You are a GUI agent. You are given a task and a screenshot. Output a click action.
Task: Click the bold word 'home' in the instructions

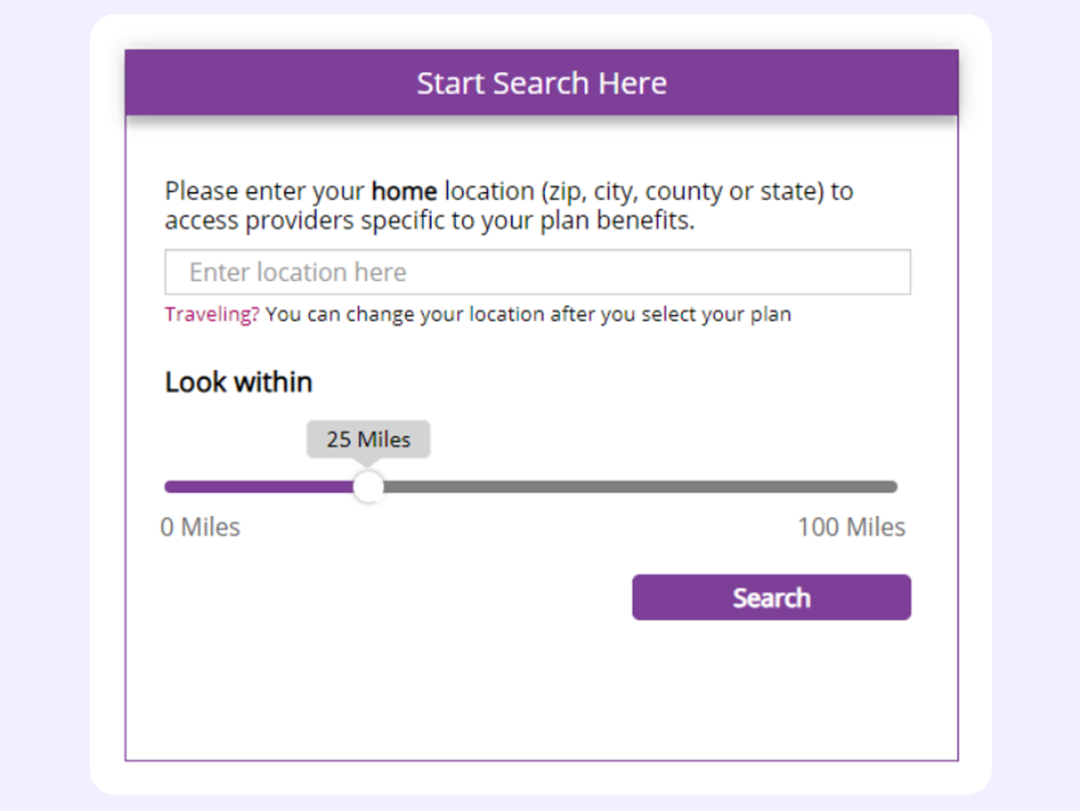point(404,191)
